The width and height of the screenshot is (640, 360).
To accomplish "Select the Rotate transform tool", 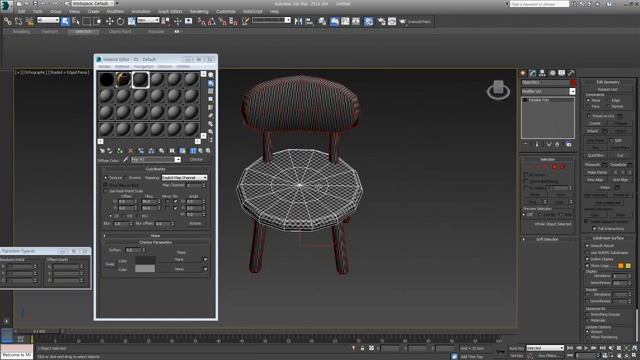I will click(x=120, y=21).
